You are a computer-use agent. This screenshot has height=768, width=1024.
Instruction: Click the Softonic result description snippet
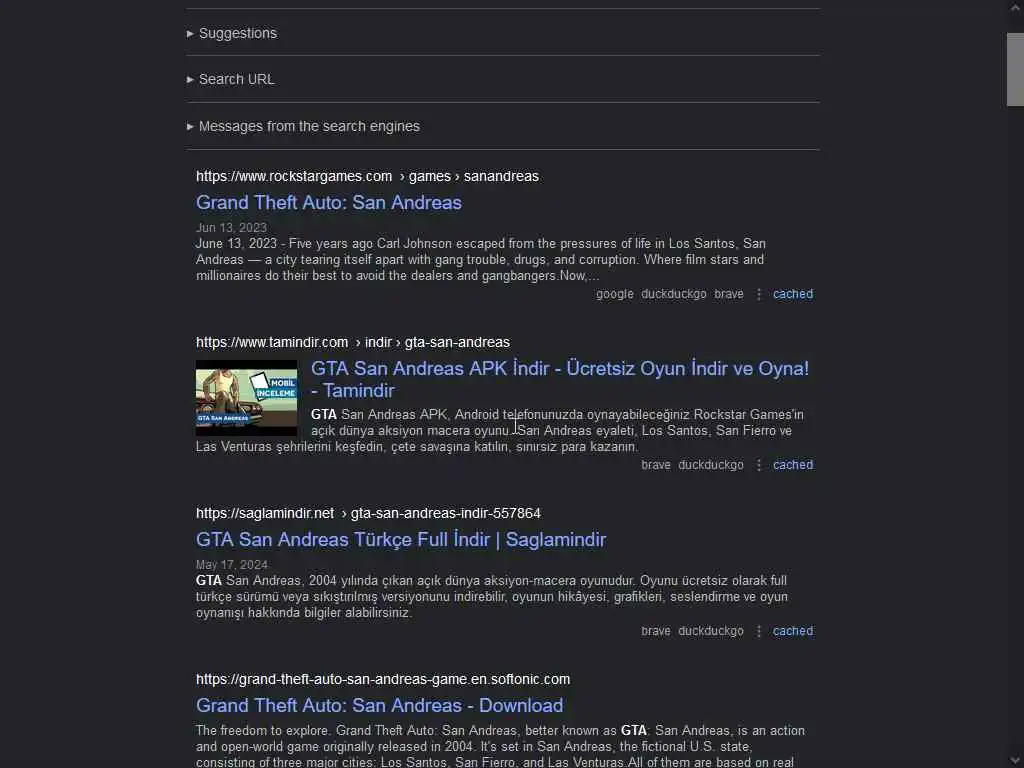coord(500,746)
